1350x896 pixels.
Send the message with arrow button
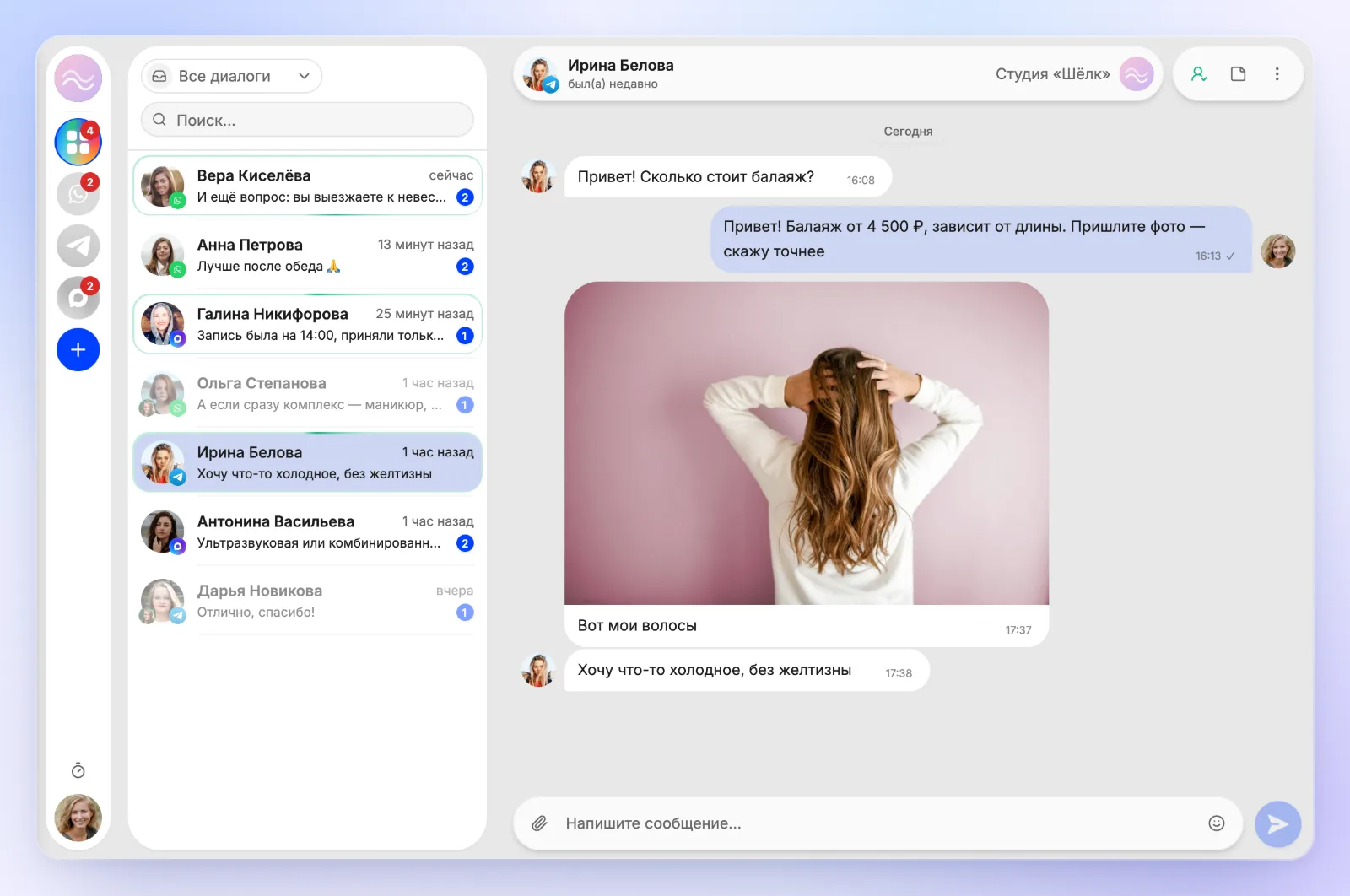[1277, 824]
